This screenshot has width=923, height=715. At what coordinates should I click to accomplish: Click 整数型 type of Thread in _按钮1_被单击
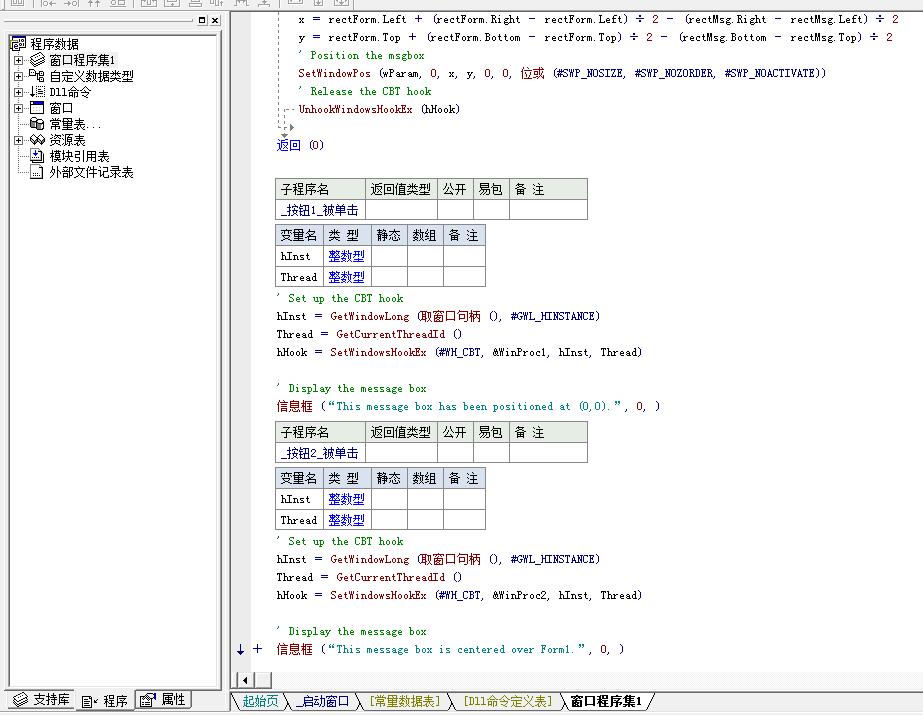(x=346, y=277)
